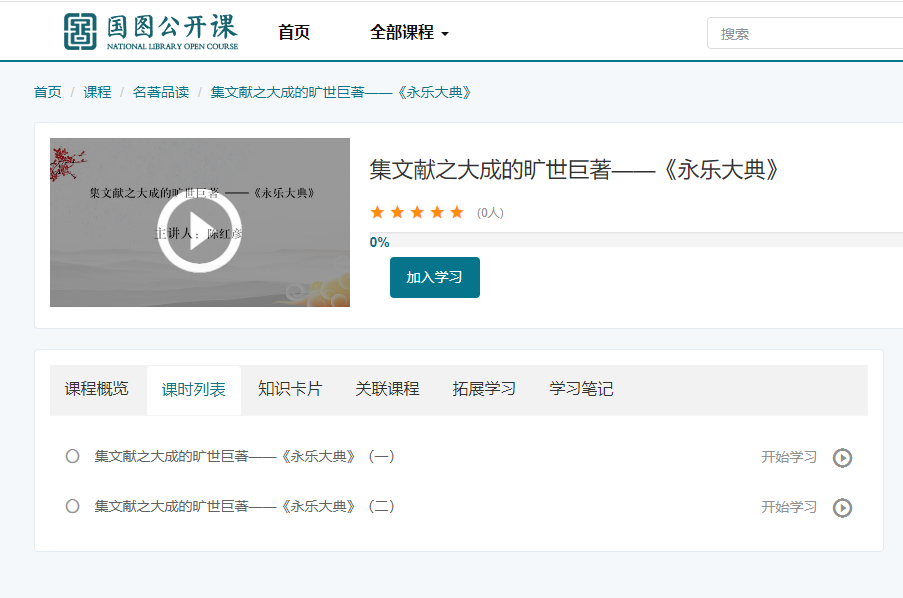
Task: Click the course title breadcrumb link
Action: tap(341, 92)
